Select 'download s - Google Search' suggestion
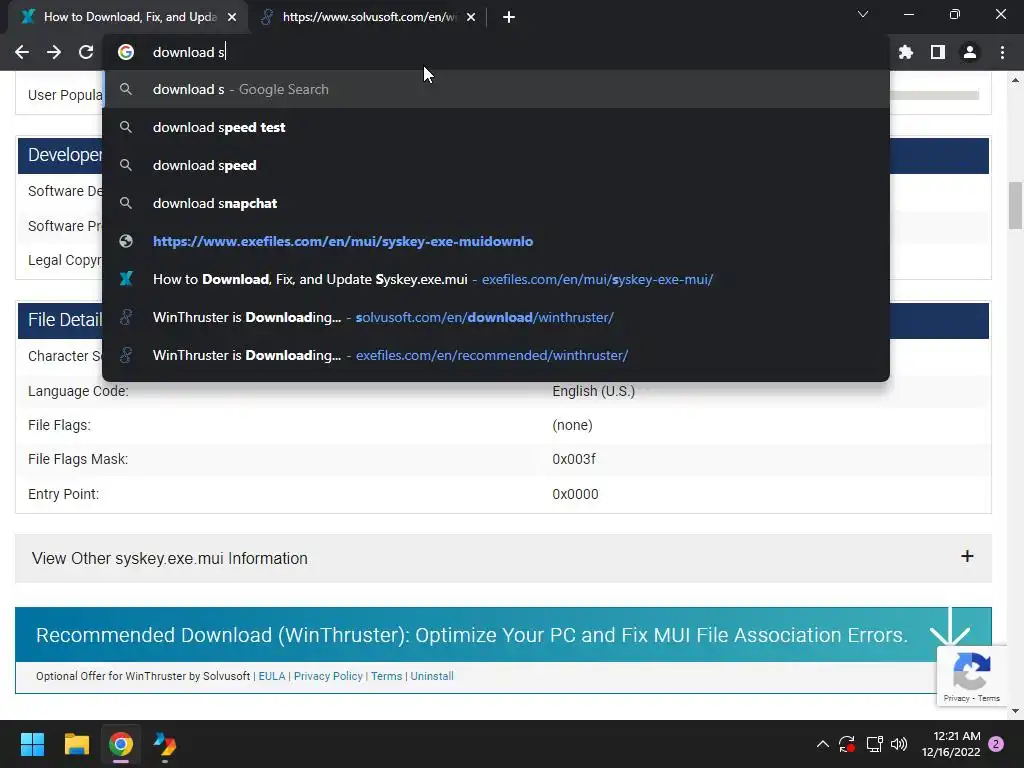 (x=496, y=89)
